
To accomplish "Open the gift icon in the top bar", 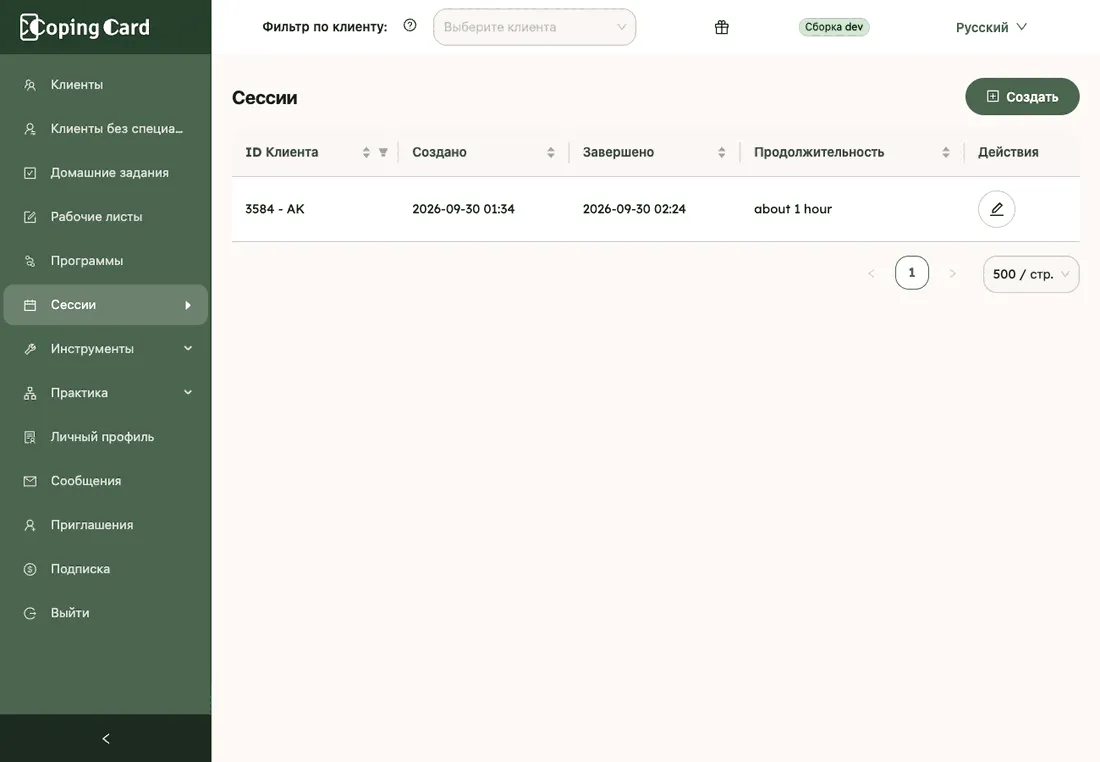I will click(722, 27).
